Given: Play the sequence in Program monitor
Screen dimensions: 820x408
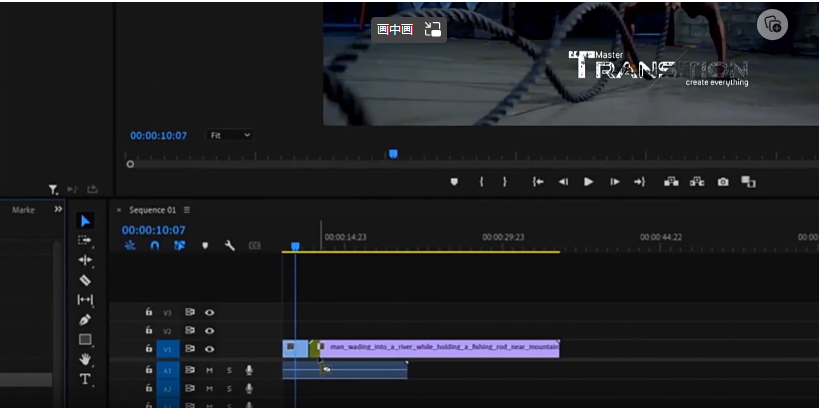Looking at the screenshot, I should click(589, 182).
